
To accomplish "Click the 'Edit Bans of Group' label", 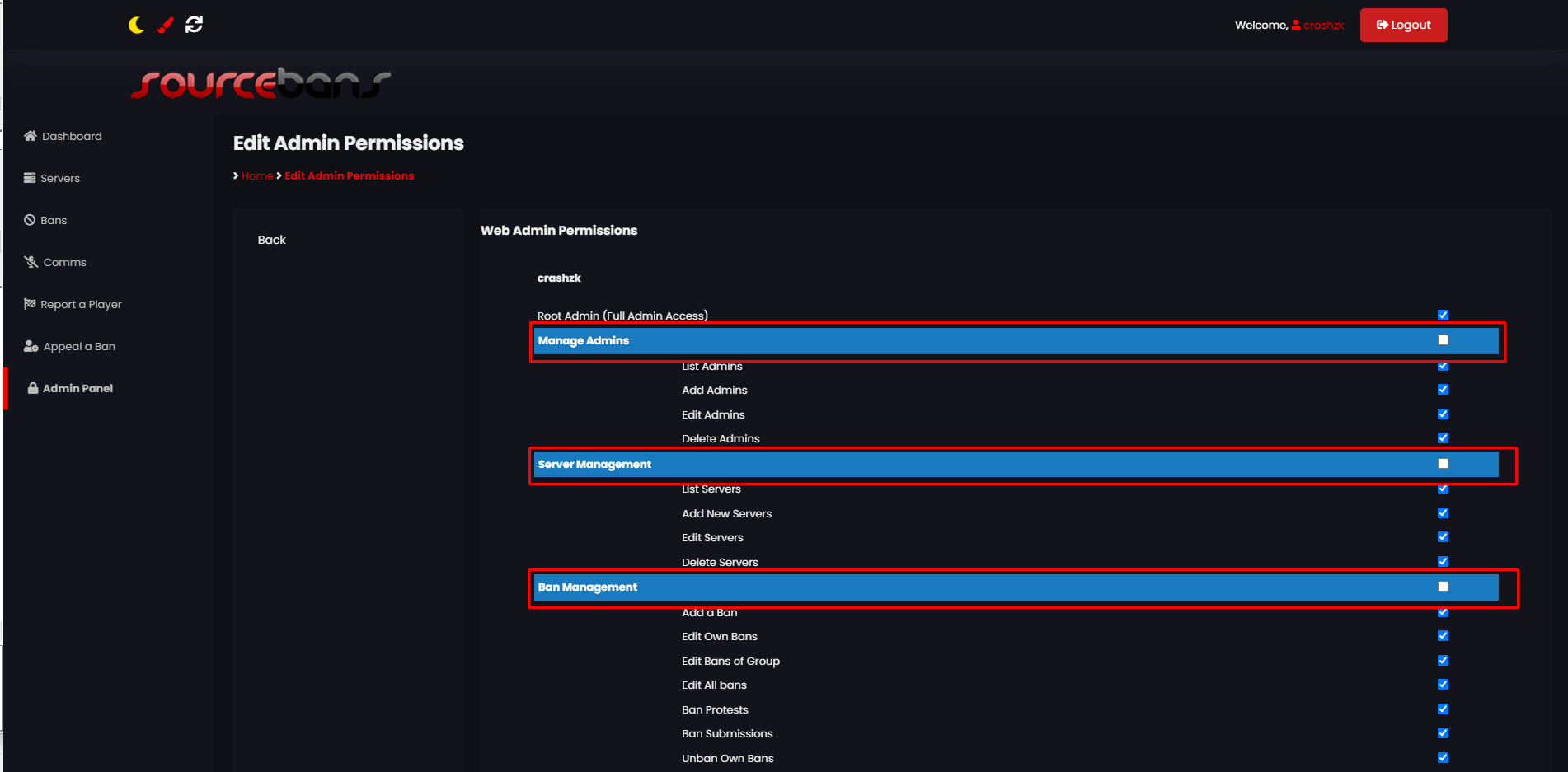I will [x=730, y=661].
